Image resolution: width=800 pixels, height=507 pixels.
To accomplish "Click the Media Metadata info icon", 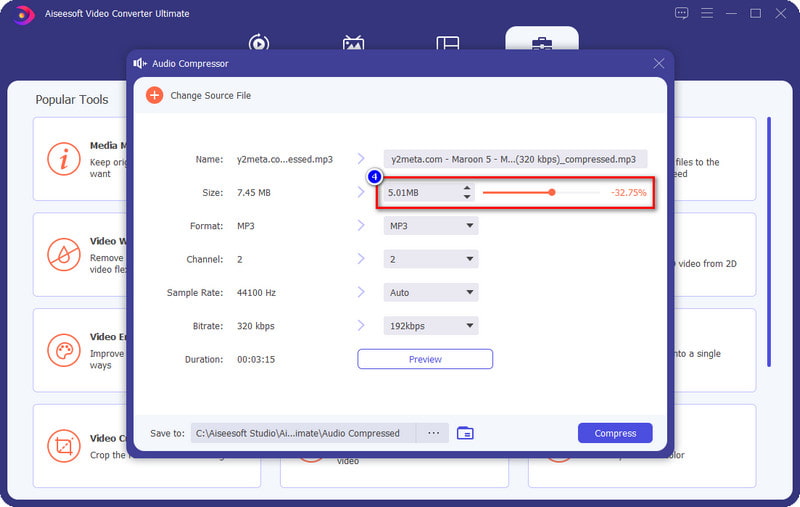I will (64, 158).
